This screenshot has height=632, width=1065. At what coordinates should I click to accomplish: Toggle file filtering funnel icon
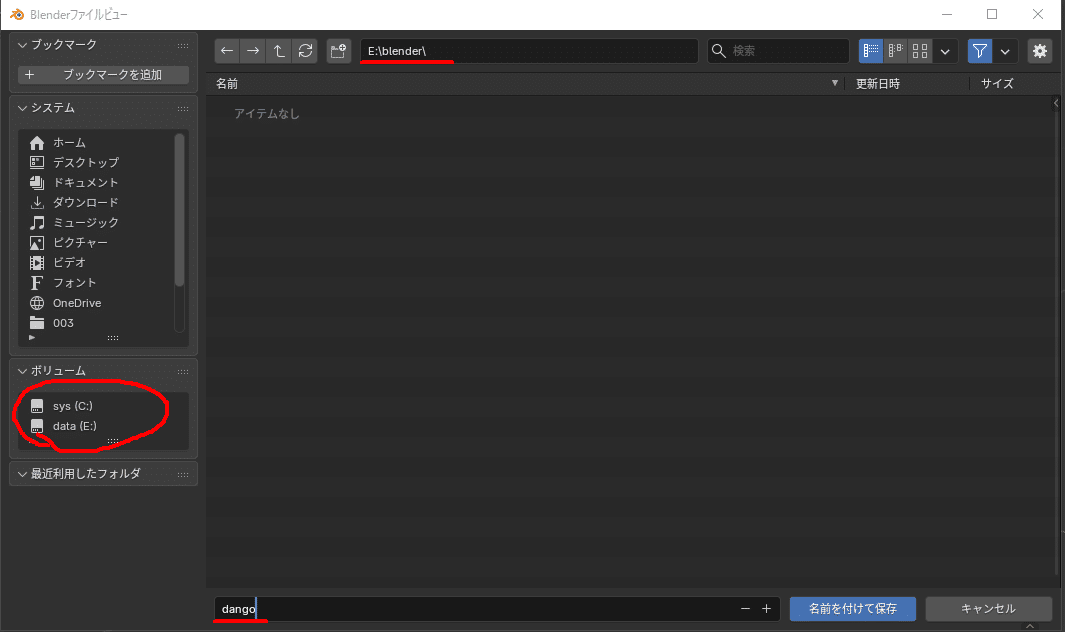(979, 51)
